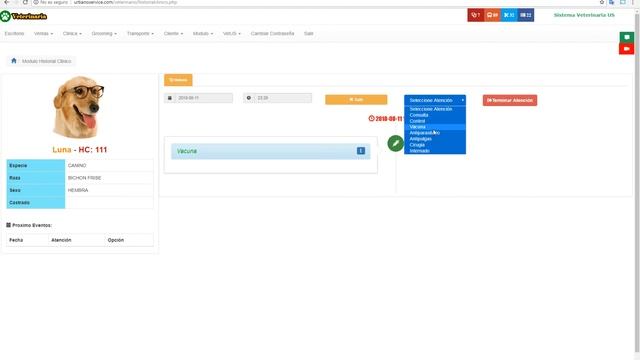Click the small orange button above the date field
The width and height of the screenshot is (640, 360).
(x=178, y=80)
